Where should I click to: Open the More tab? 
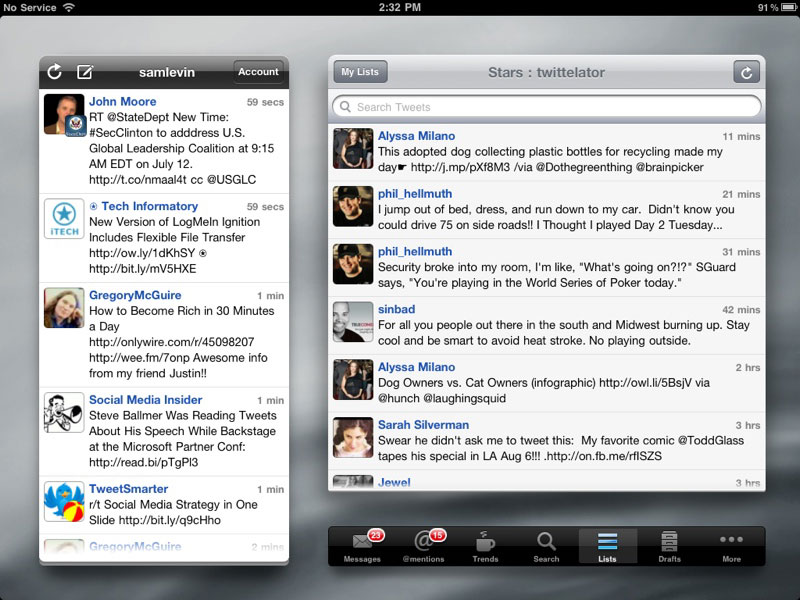click(x=731, y=547)
